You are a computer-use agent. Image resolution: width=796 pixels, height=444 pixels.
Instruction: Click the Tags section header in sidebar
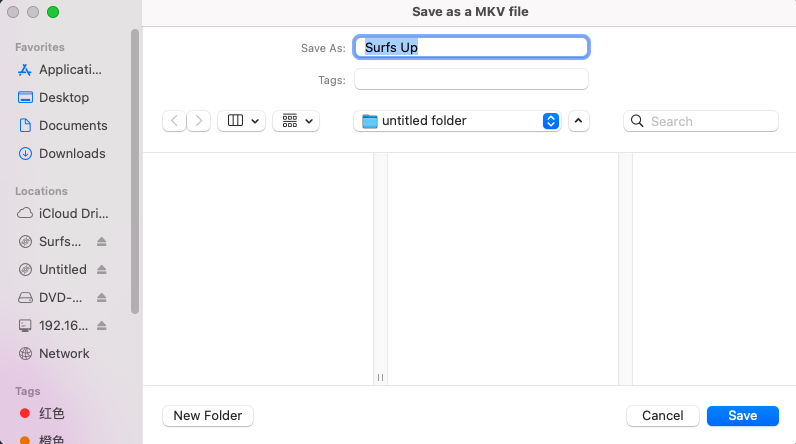27,391
